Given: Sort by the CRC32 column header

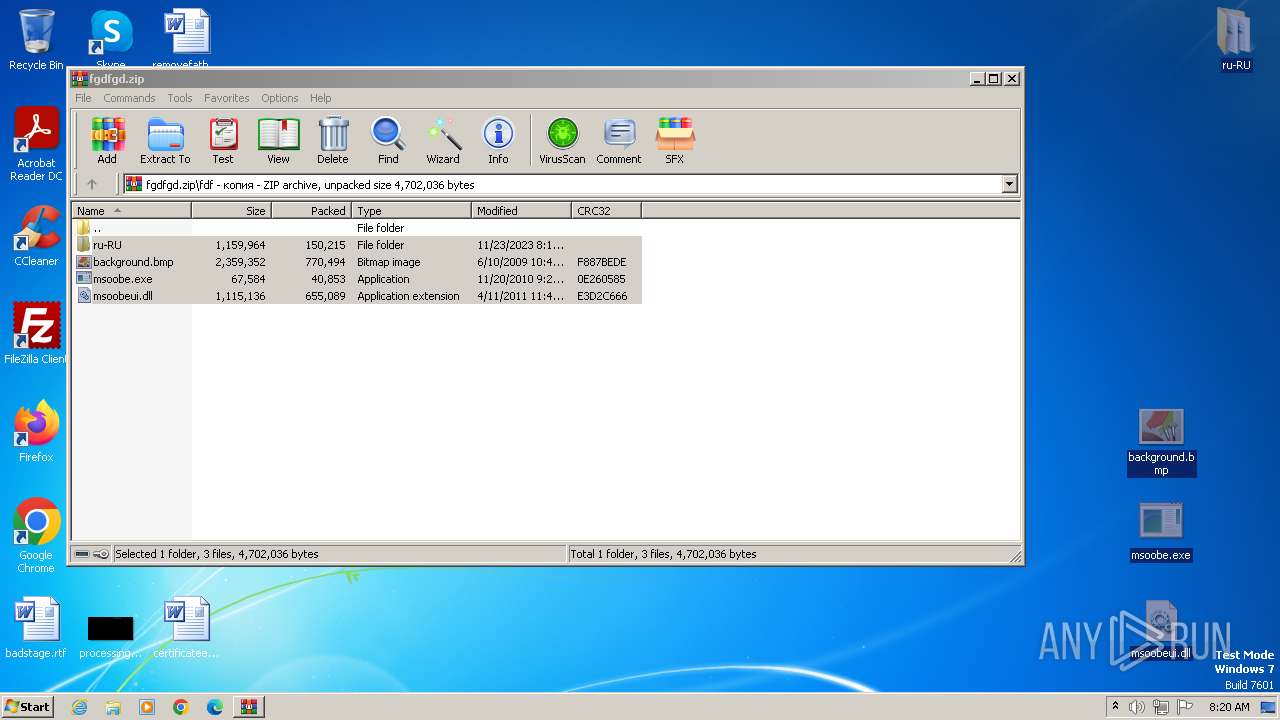Looking at the screenshot, I should 606,211.
